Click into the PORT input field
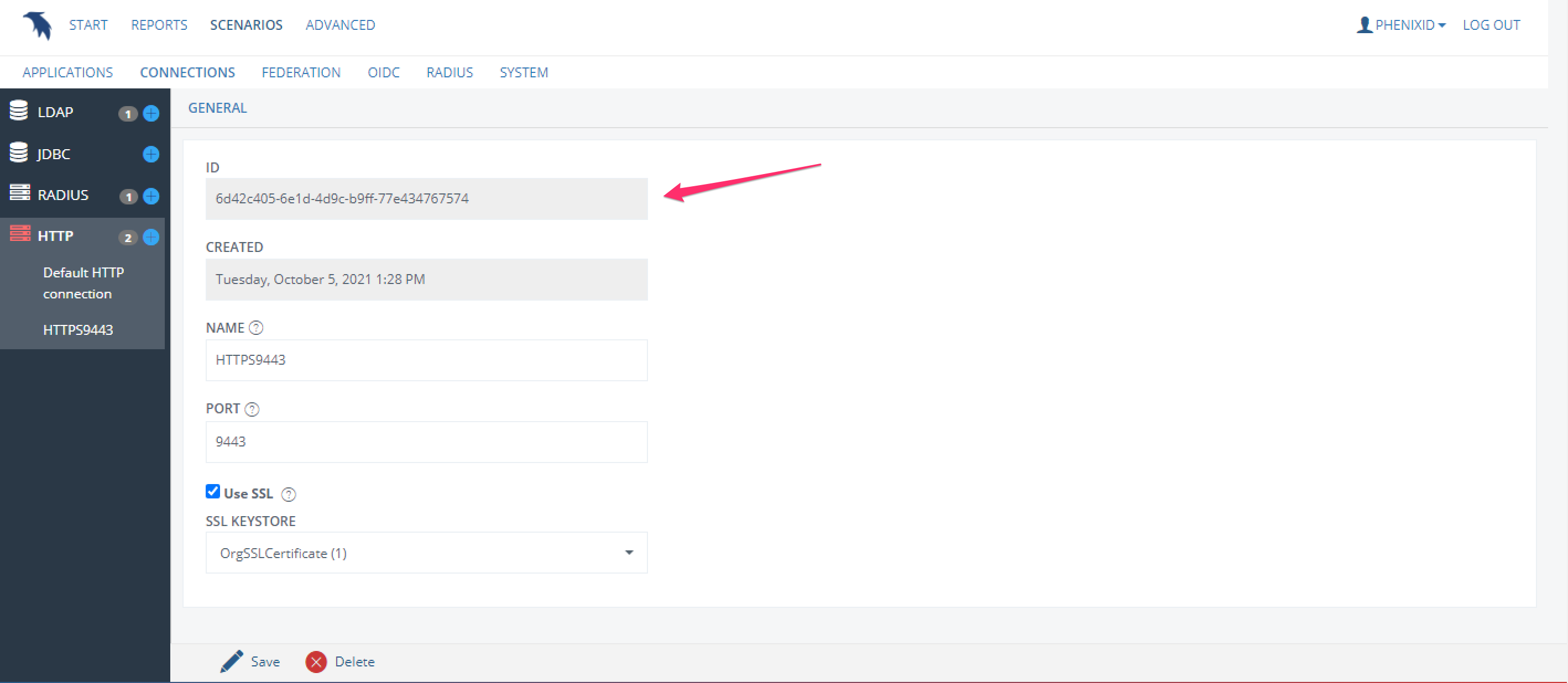 pos(426,442)
